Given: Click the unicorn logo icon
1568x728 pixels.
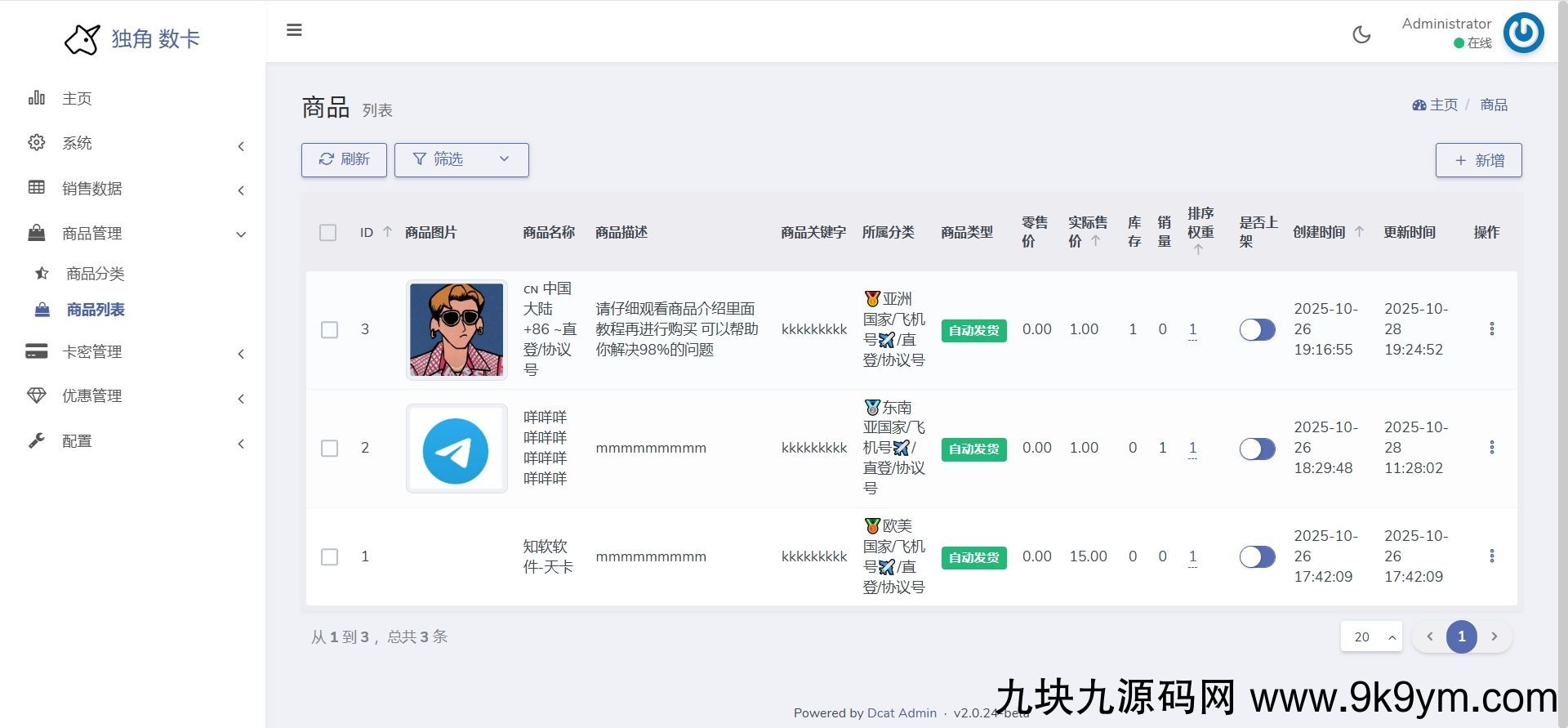Looking at the screenshot, I should point(82,38).
